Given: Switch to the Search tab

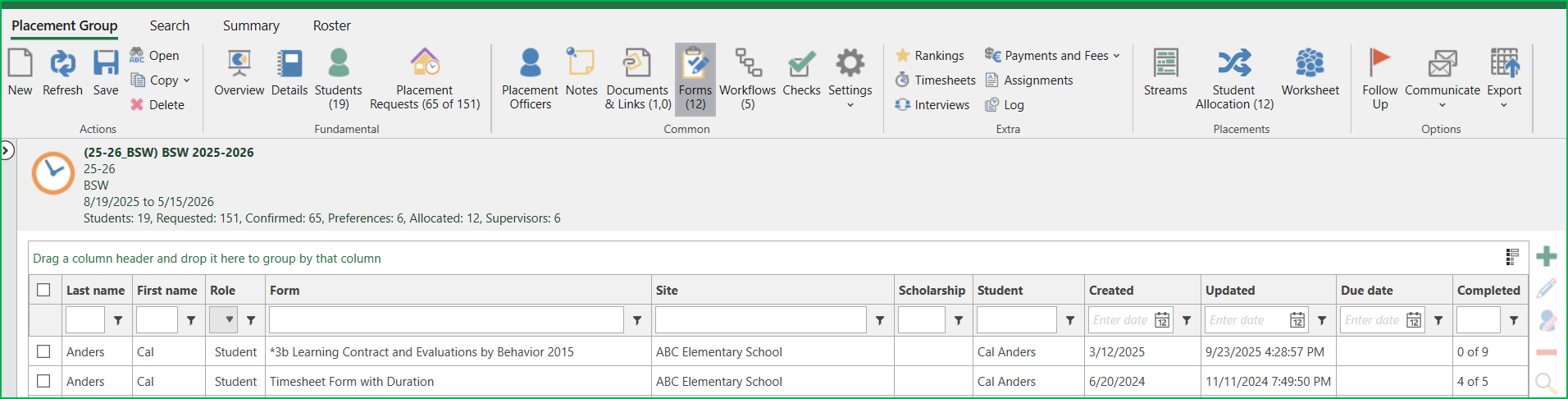Looking at the screenshot, I should pos(170,25).
